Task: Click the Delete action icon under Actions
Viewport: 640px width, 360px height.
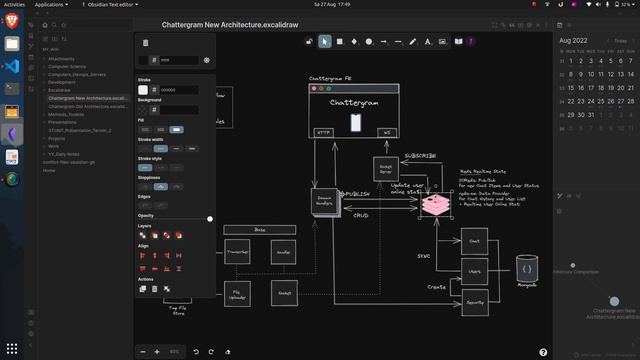Action: click(155, 289)
